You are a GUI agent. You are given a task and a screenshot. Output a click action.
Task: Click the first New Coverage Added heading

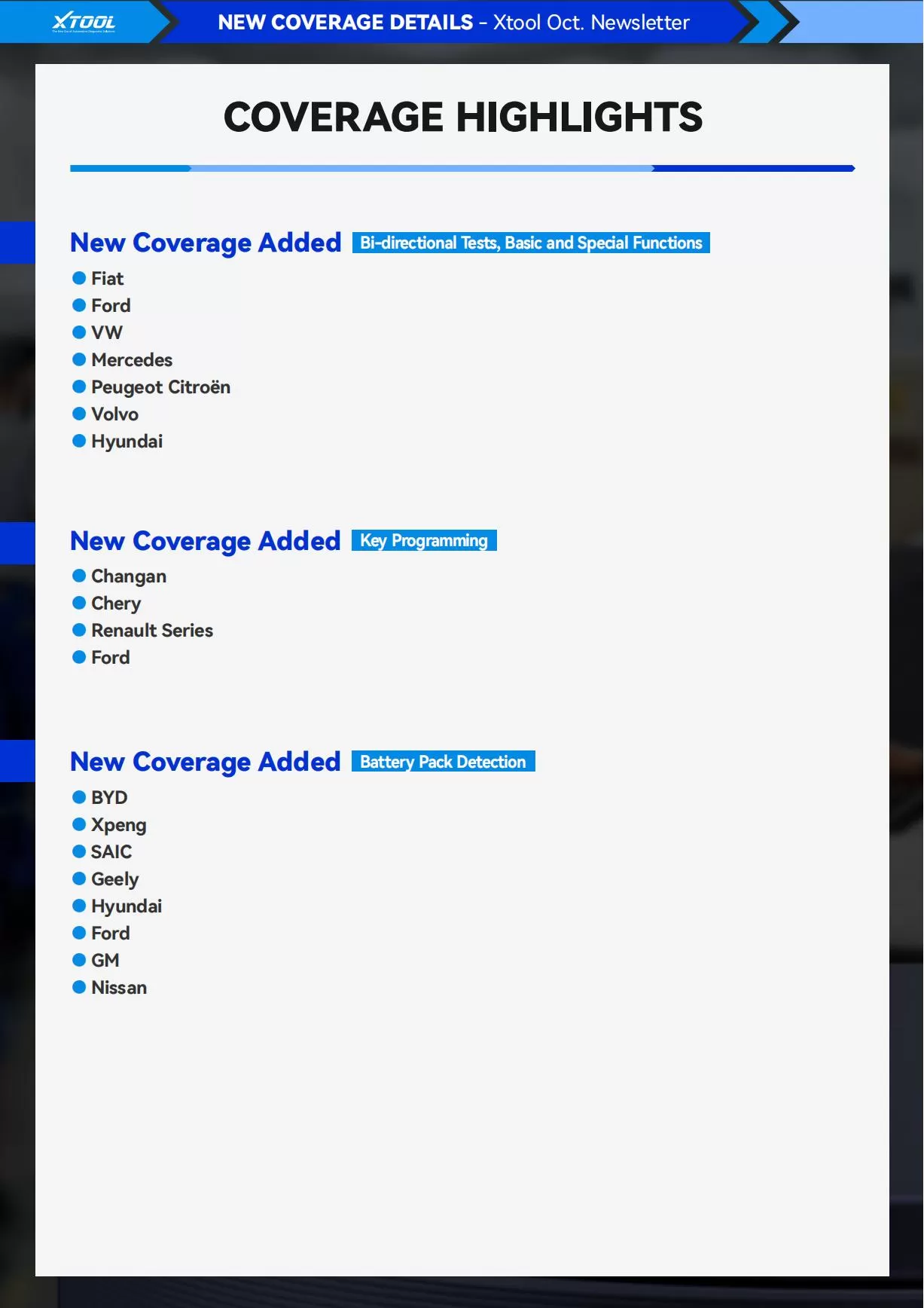click(x=206, y=243)
